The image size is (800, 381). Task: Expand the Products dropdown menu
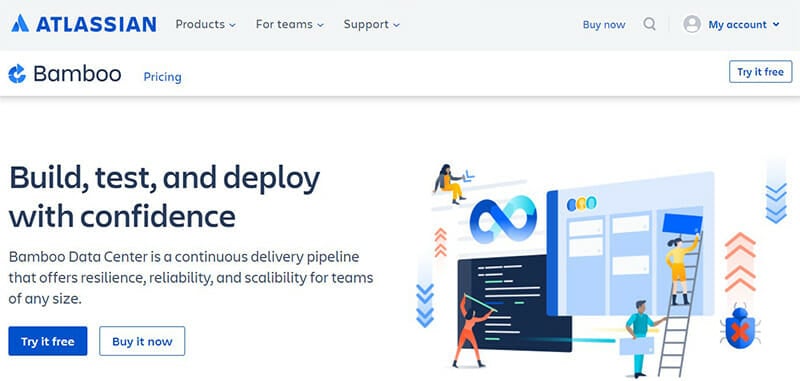click(206, 24)
